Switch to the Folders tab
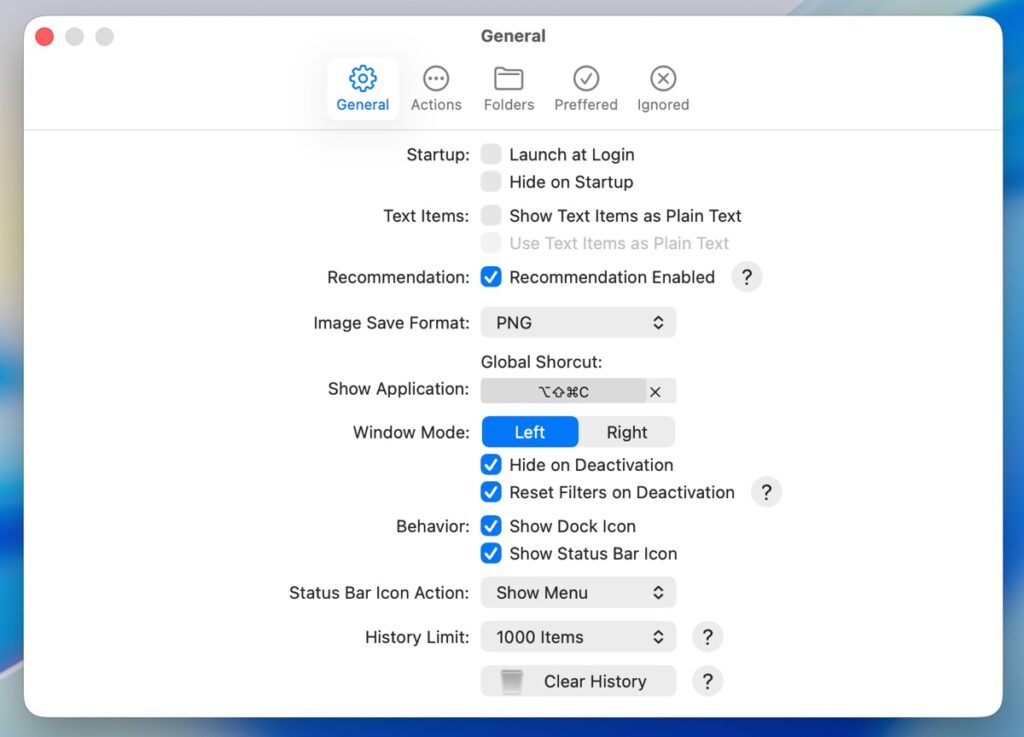 pos(508,88)
